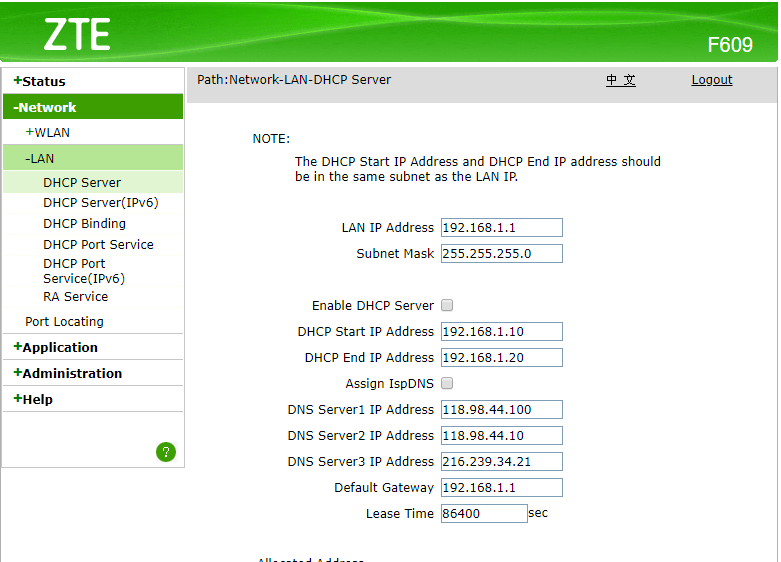The width and height of the screenshot is (781, 562).
Task: Focus the Default Gateway input field
Action: tap(502, 487)
